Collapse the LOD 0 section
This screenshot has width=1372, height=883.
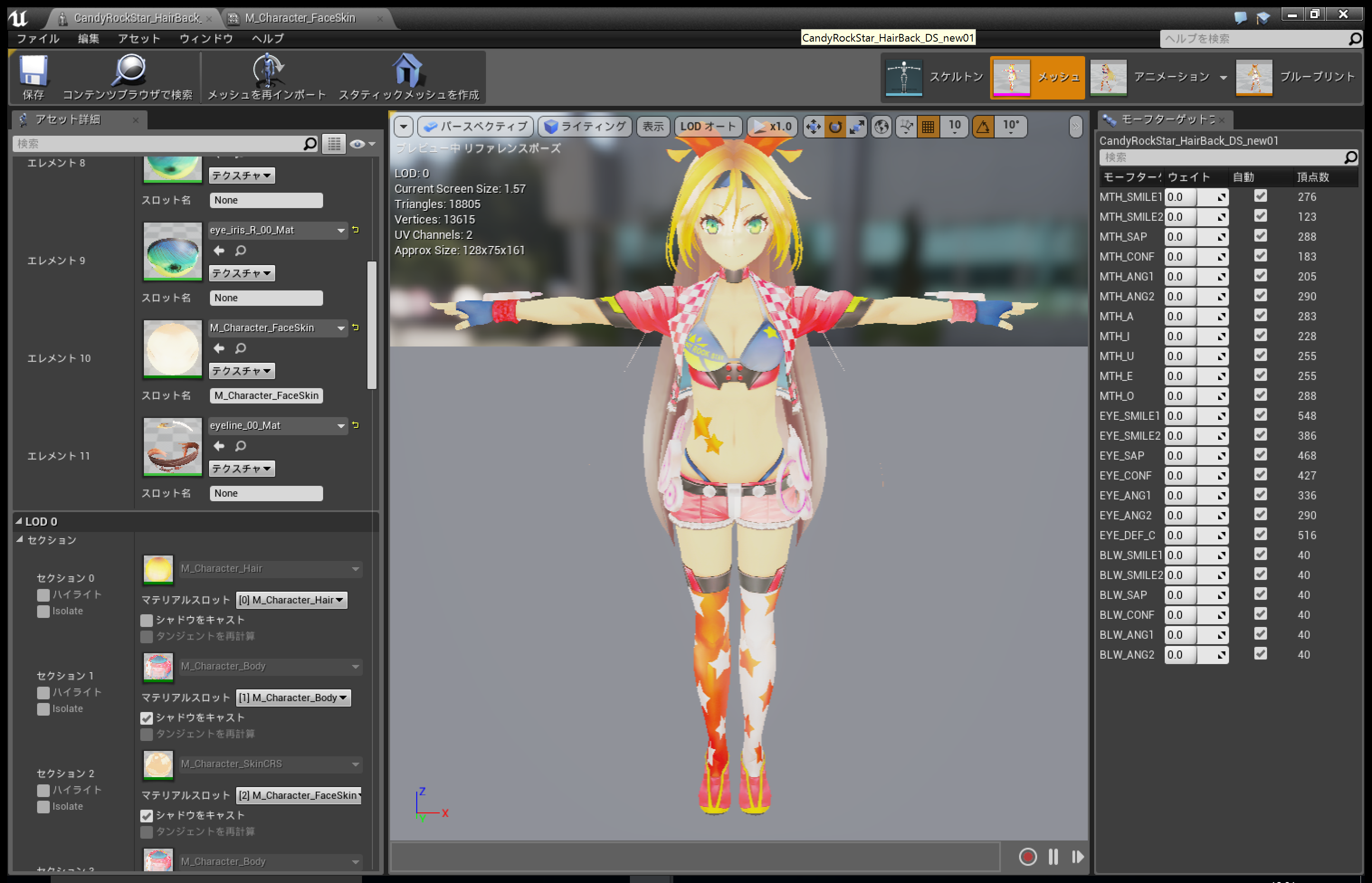point(19,521)
